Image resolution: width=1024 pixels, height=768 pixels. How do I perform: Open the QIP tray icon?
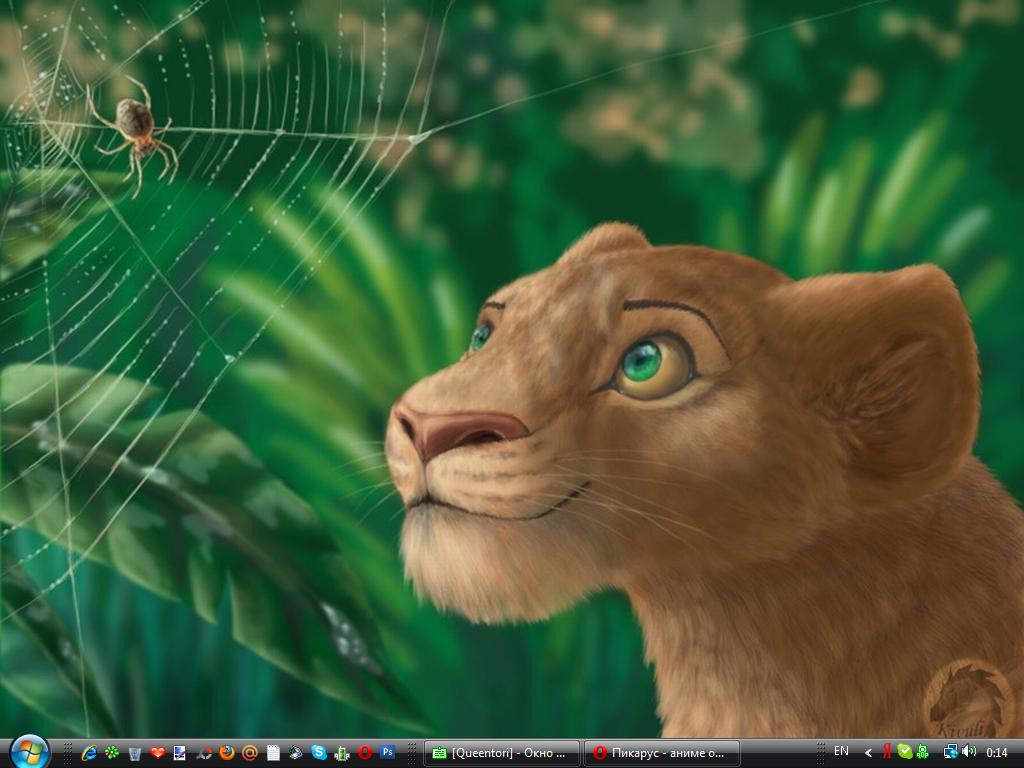tap(923, 752)
